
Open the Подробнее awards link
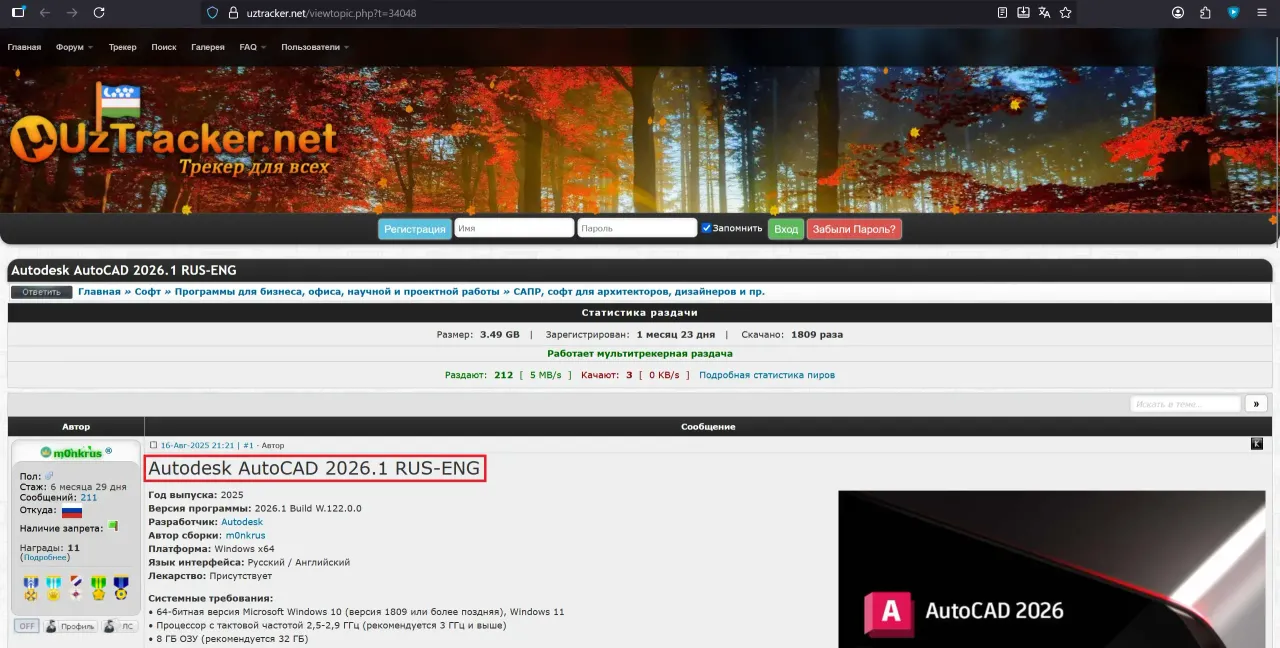click(x=46, y=558)
